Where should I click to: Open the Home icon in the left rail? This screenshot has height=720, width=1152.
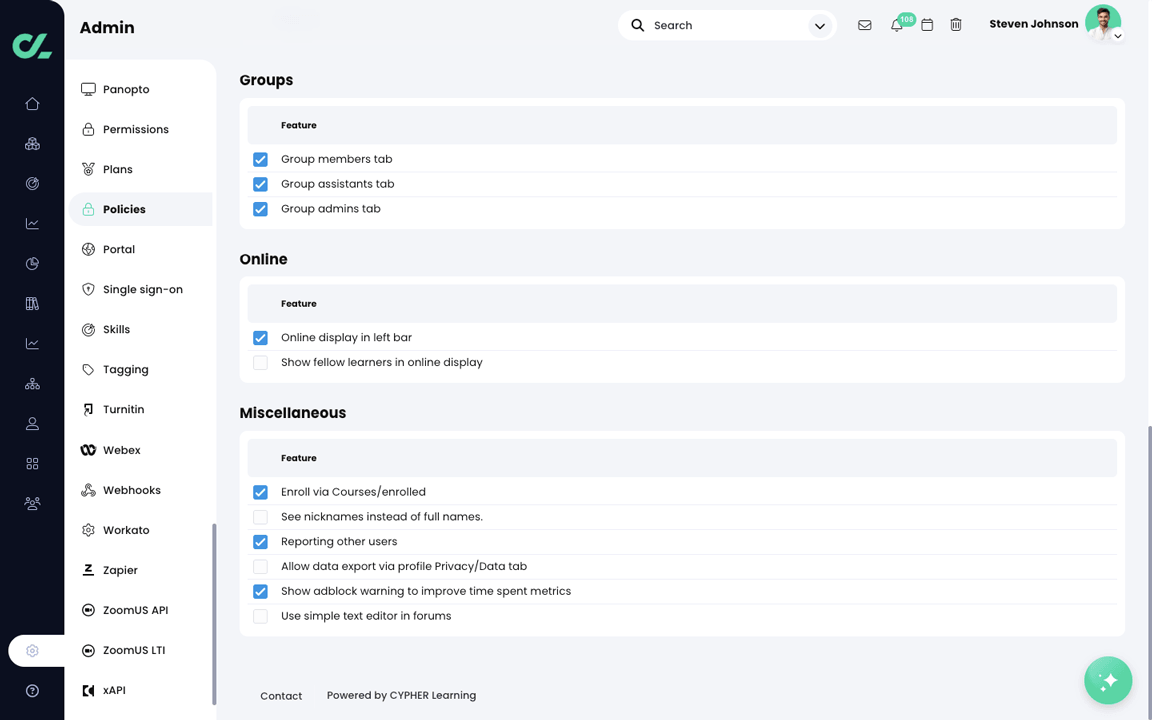click(x=32, y=104)
